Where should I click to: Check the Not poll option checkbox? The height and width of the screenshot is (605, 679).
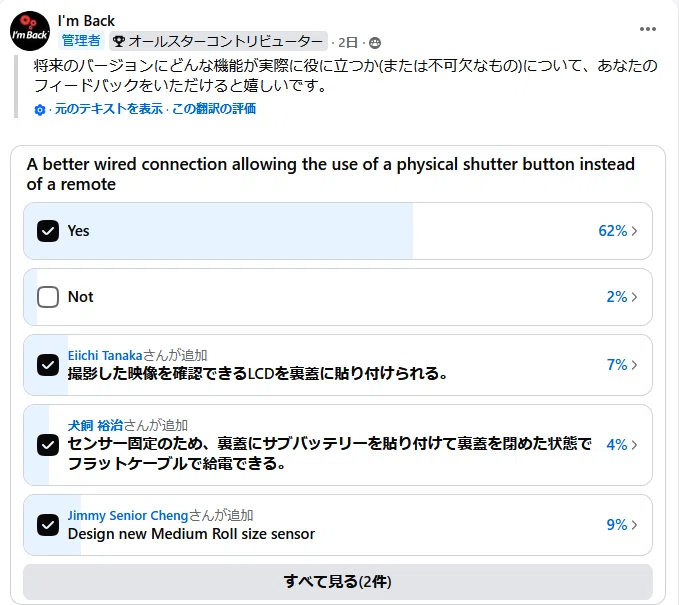[48, 297]
